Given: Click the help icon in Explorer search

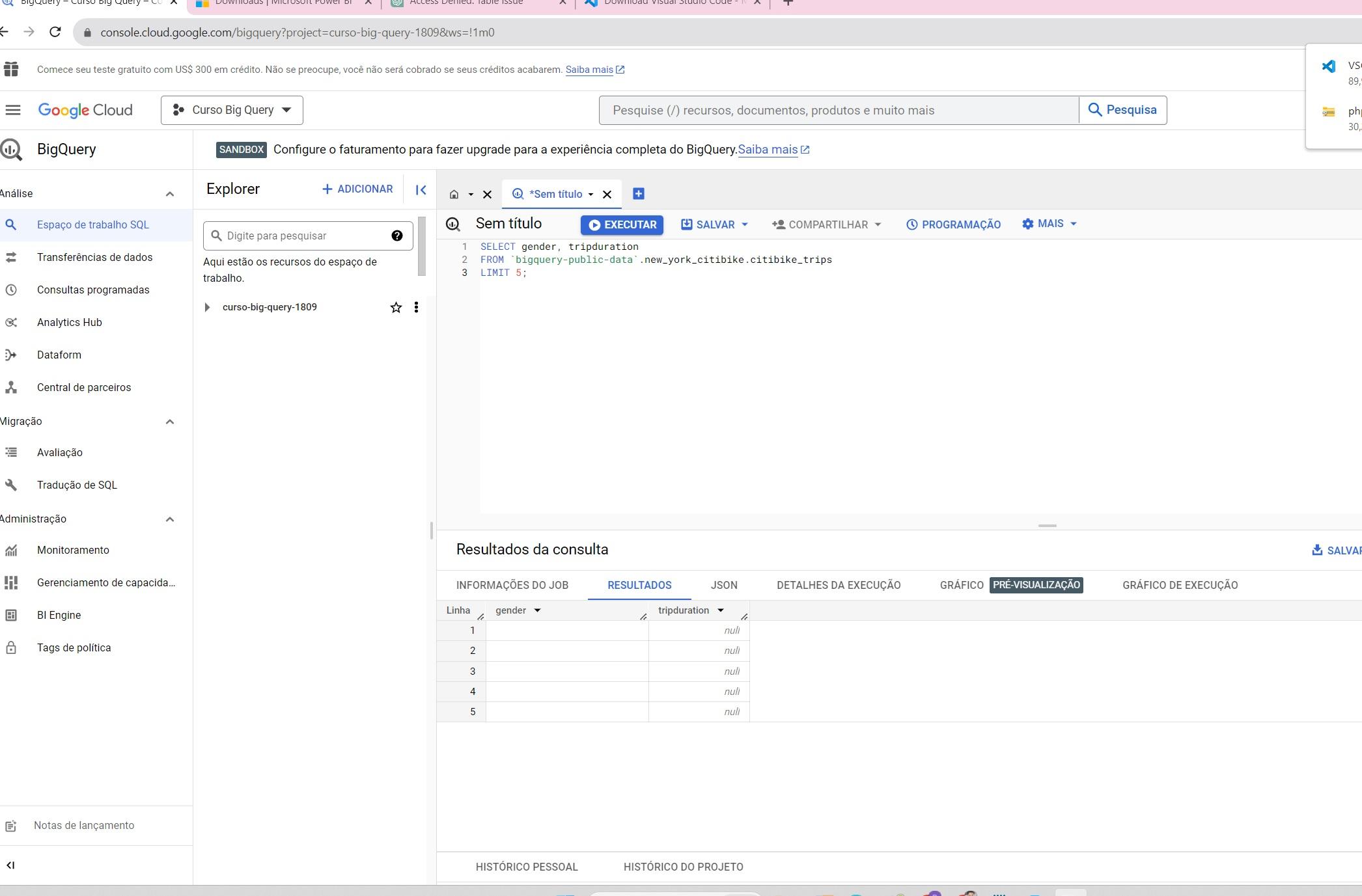Looking at the screenshot, I should point(397,236).
